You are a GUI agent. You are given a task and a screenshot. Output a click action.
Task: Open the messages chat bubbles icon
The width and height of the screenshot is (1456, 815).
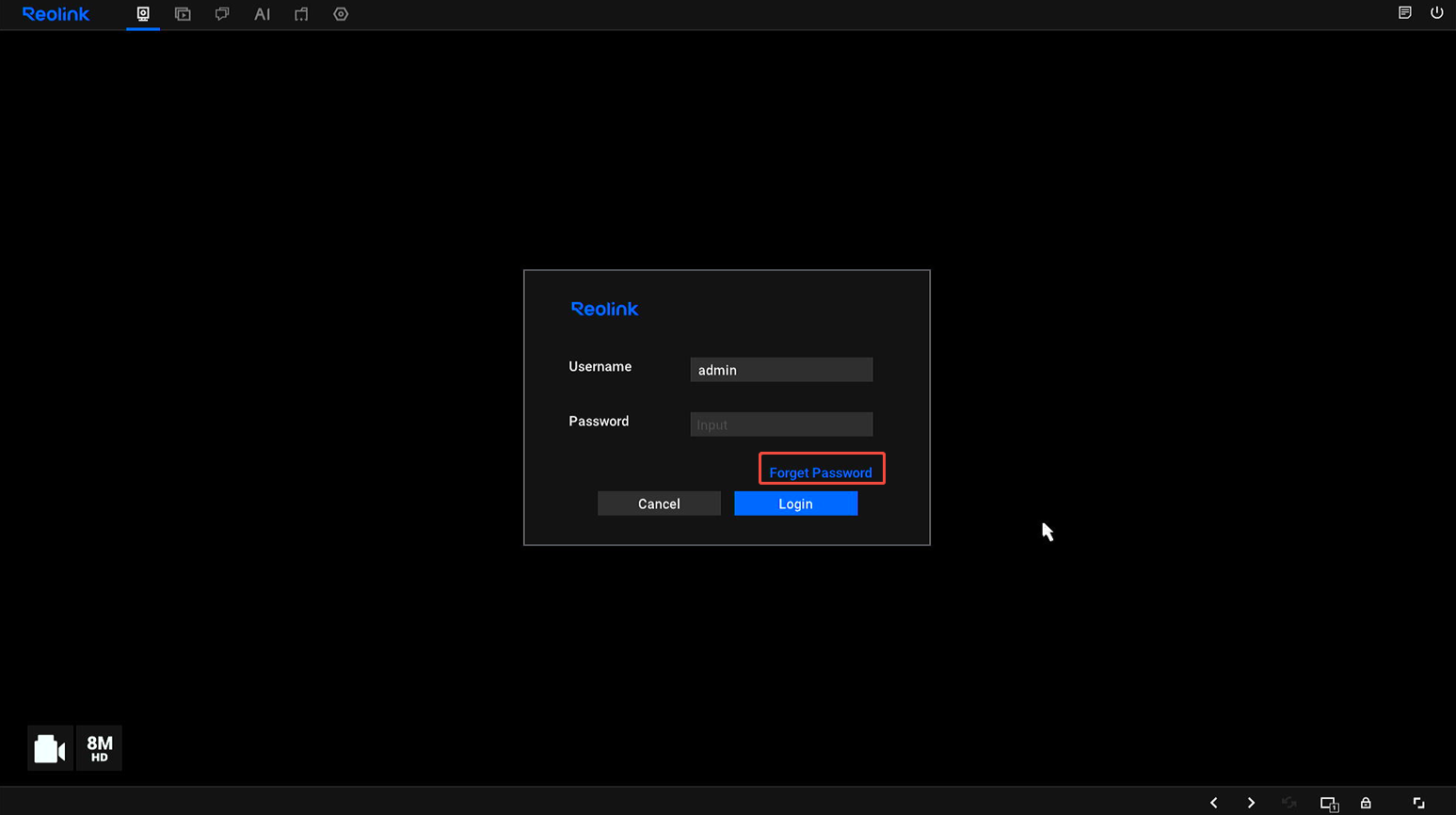pos(222,14)
